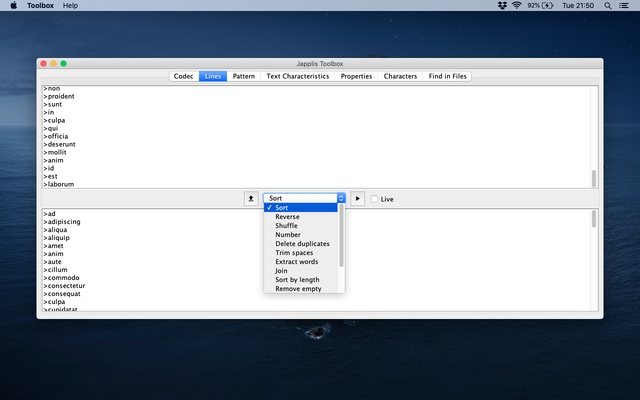This screenshot has width=640, height=400.
Task: Open the Text Characteristics tab
Action: click(298, 76)
